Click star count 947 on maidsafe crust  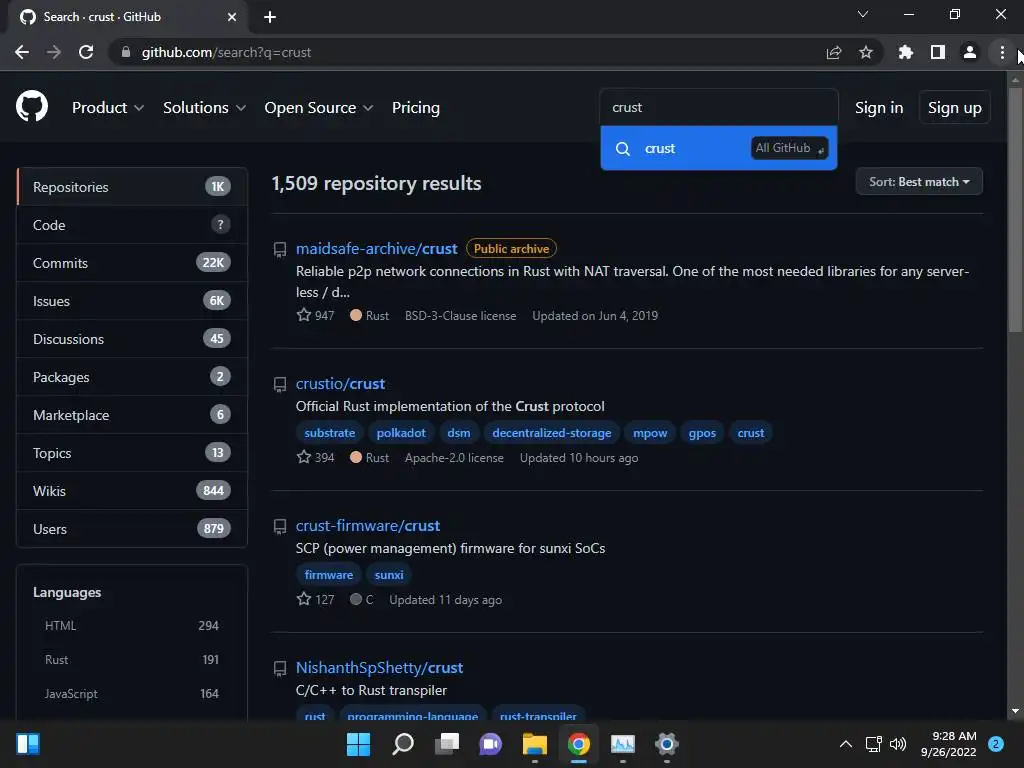[315, 315]
